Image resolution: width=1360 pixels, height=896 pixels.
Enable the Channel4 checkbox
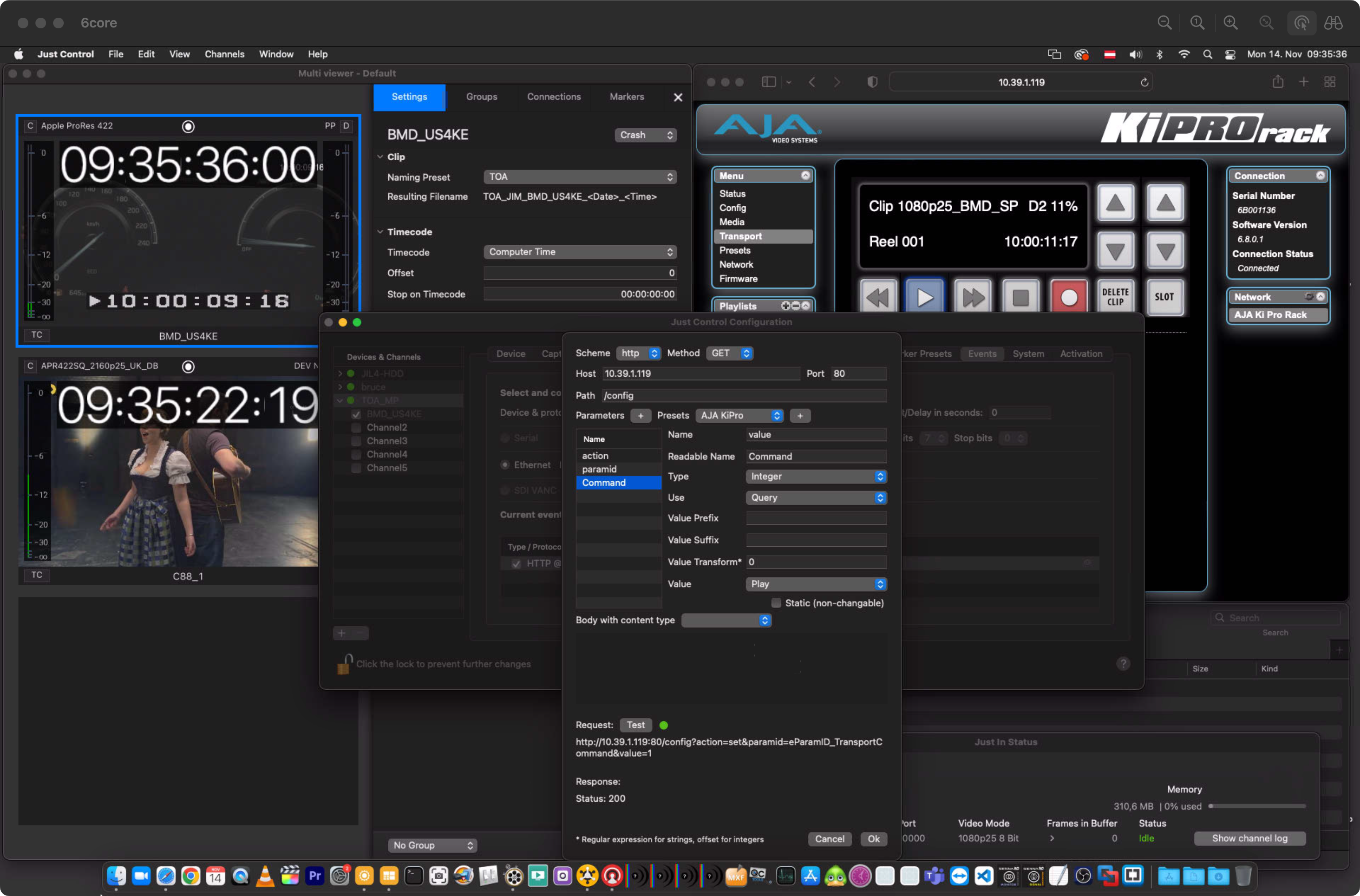pos(356,455)
